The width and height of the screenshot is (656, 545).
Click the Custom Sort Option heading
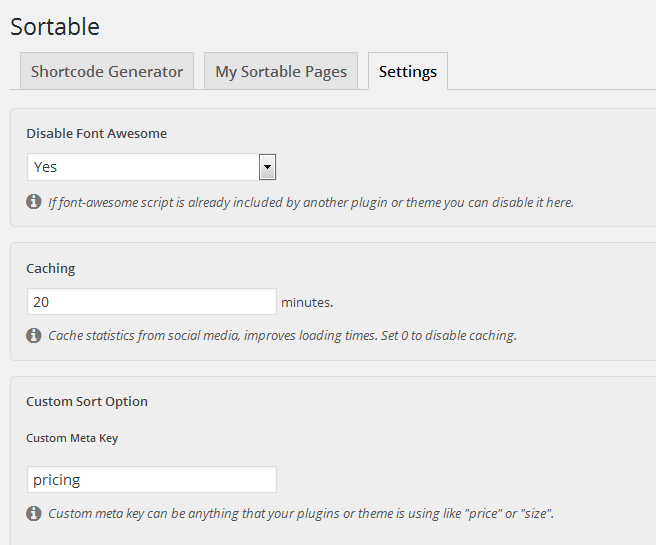(87, 401)
